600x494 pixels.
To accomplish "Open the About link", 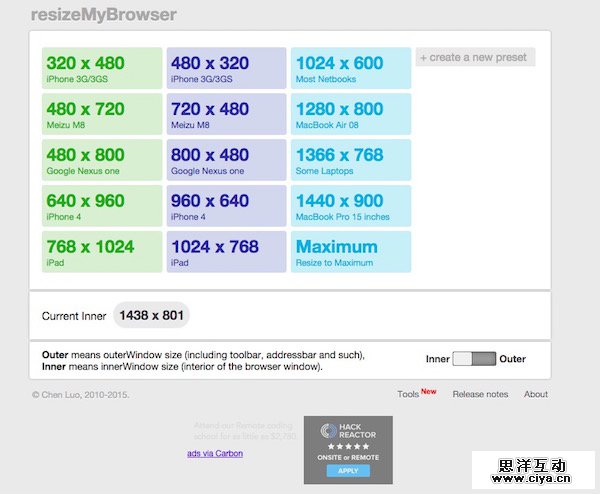I will [x=536, y=394].
